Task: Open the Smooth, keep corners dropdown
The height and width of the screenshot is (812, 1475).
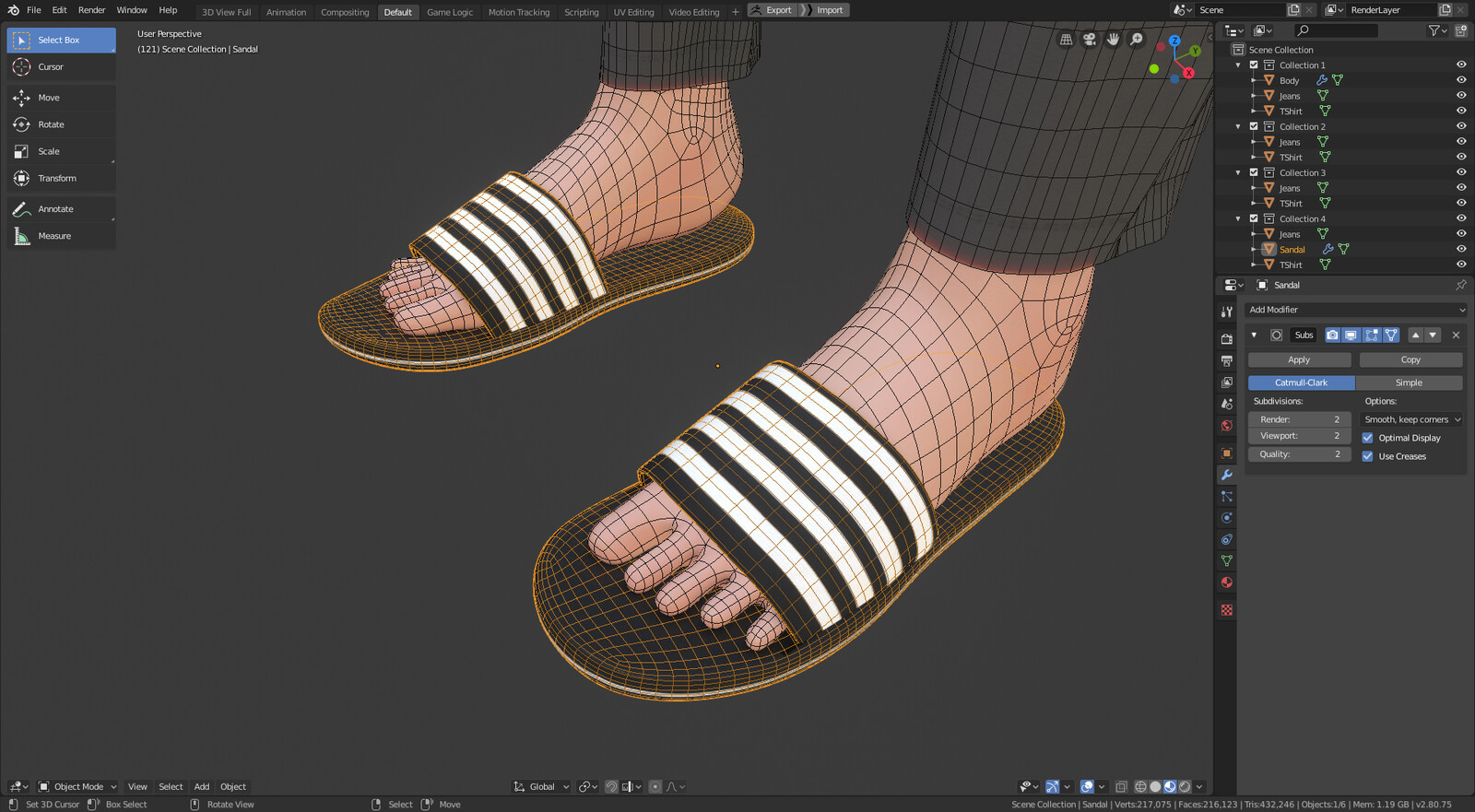Action: click(x=1412, y=419)
